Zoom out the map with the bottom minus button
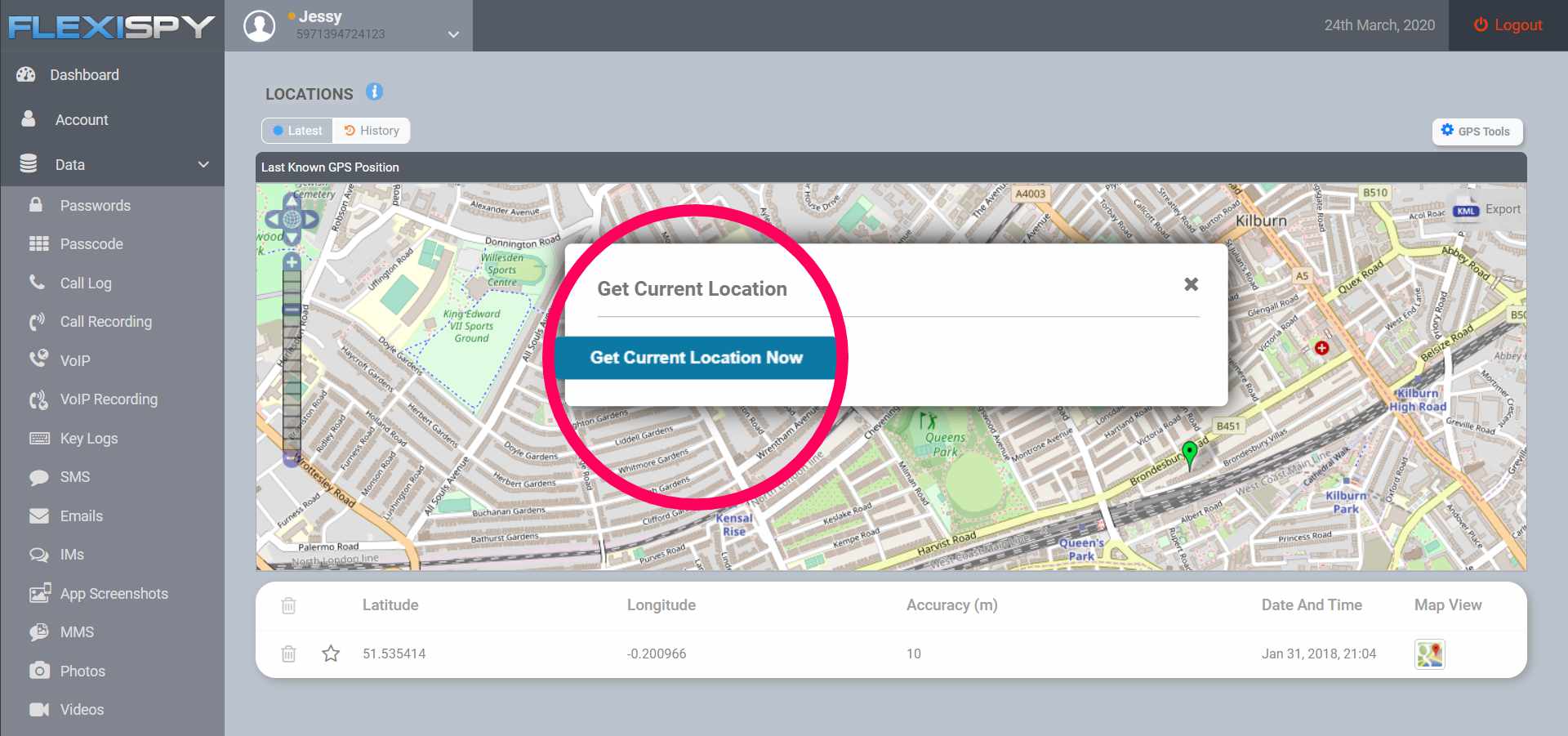 coord(292,459)
